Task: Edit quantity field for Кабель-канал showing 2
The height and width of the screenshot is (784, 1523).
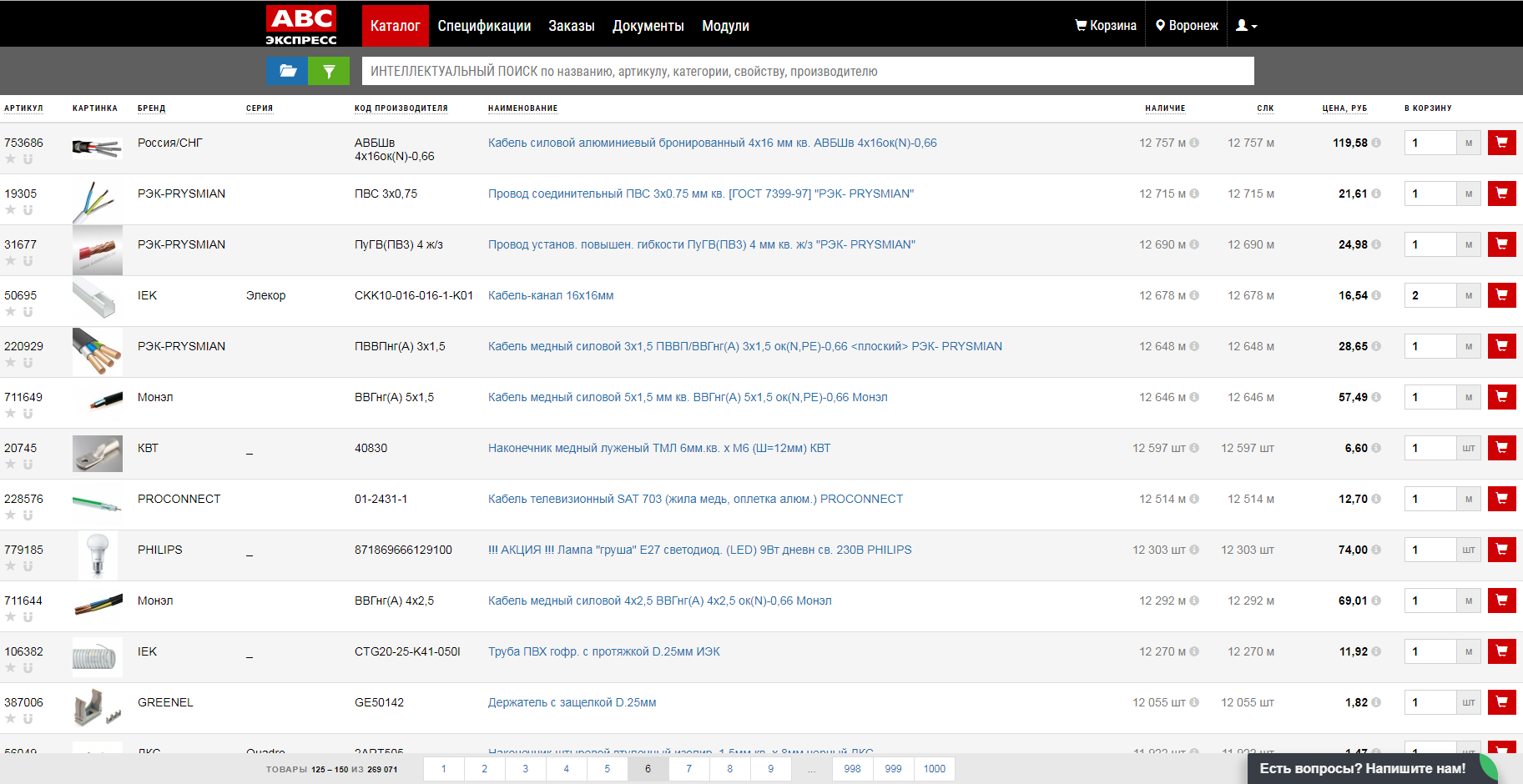Action: tap(1430, 295)
